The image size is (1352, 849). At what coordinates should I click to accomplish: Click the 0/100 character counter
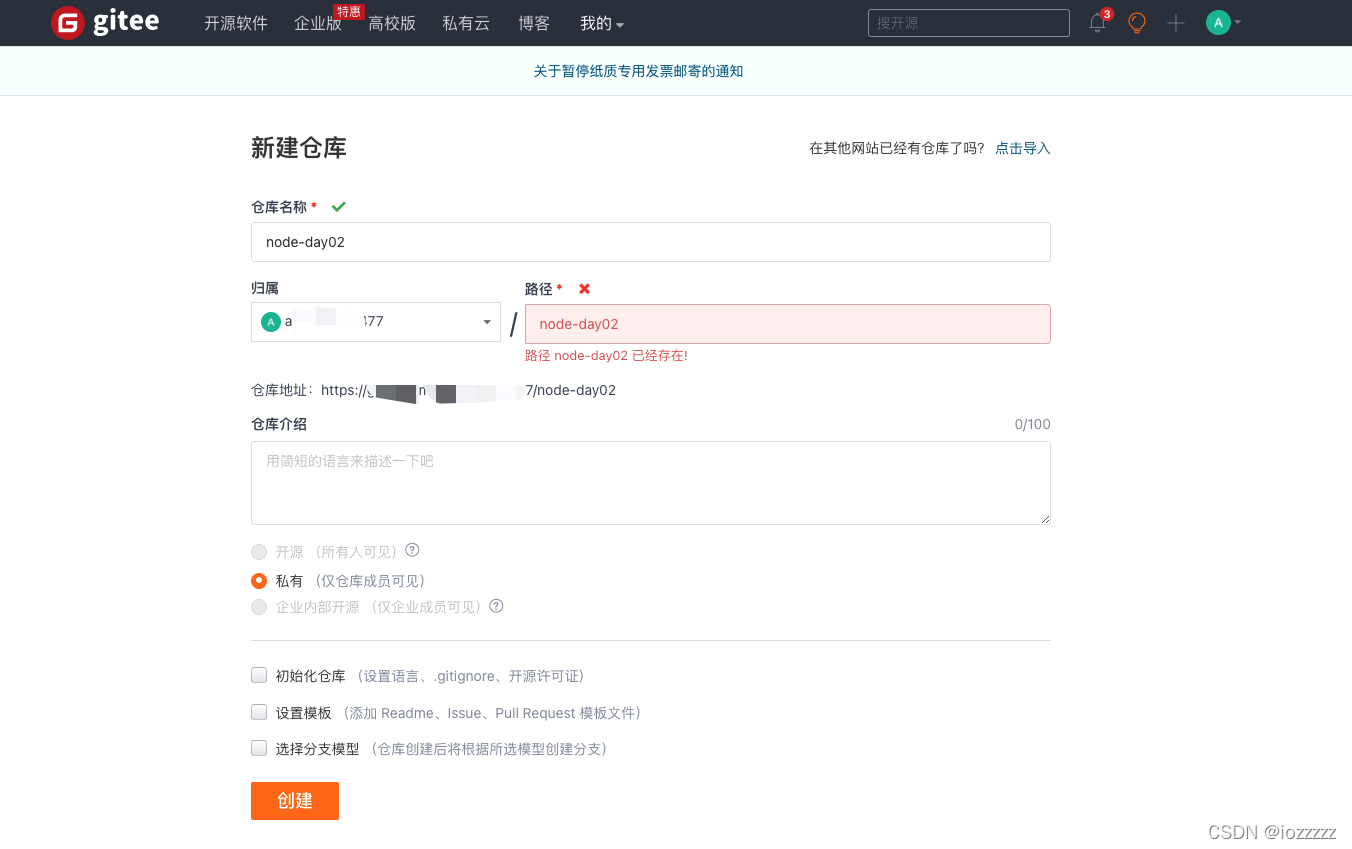point(1033,424)
